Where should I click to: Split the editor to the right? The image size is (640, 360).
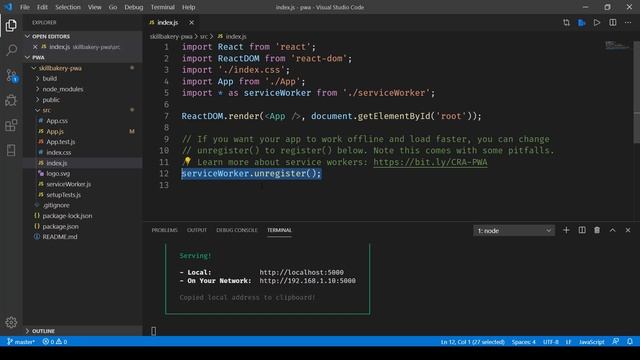click(x=613, y=22)
